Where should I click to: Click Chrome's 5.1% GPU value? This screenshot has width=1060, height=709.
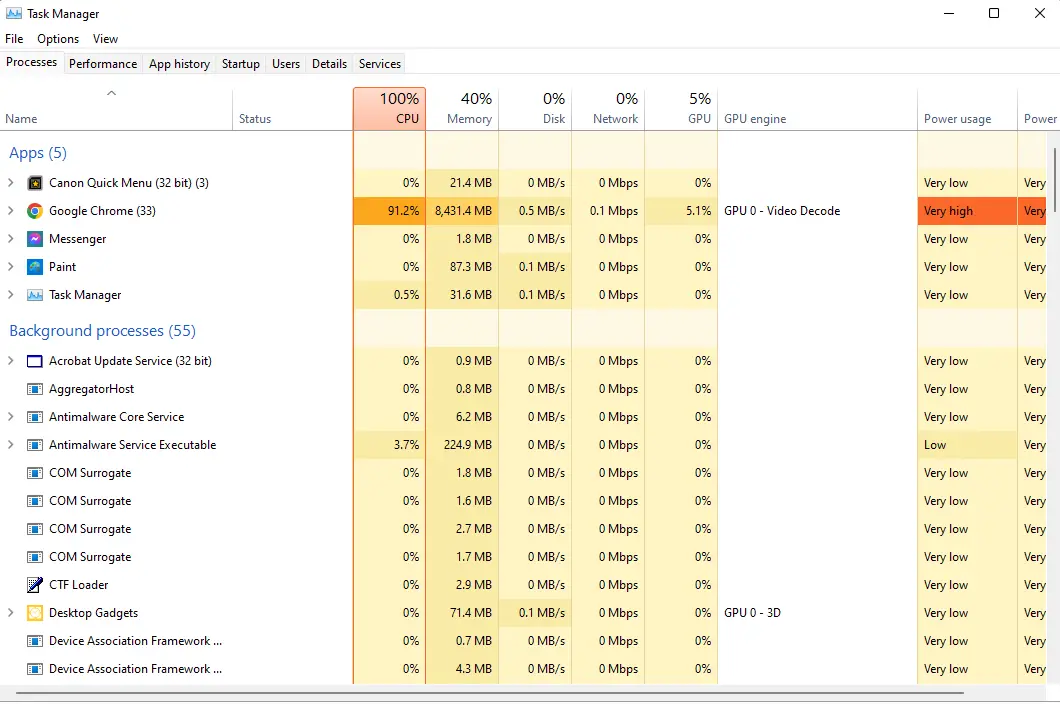[x=698, y=211]
